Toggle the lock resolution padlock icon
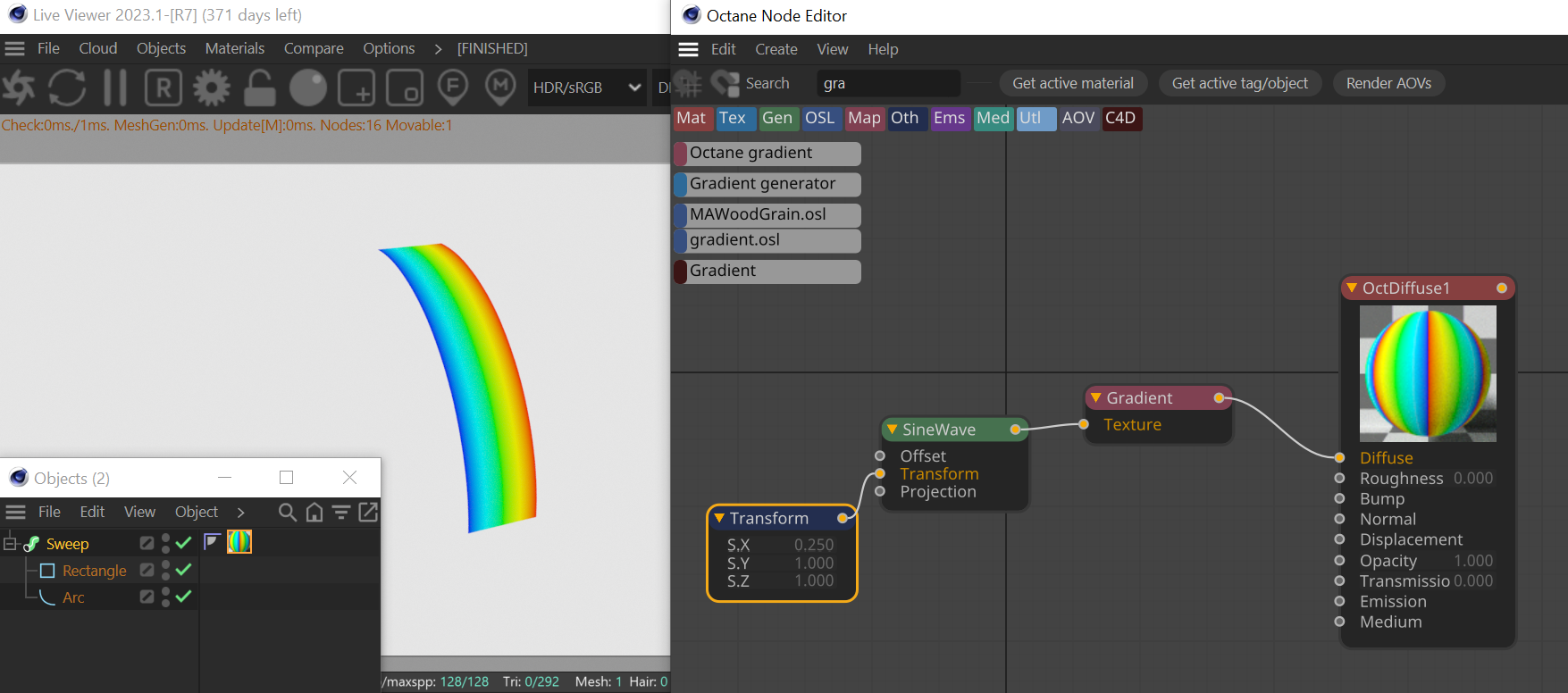The image size is (1568, 693). pos(260,88)
